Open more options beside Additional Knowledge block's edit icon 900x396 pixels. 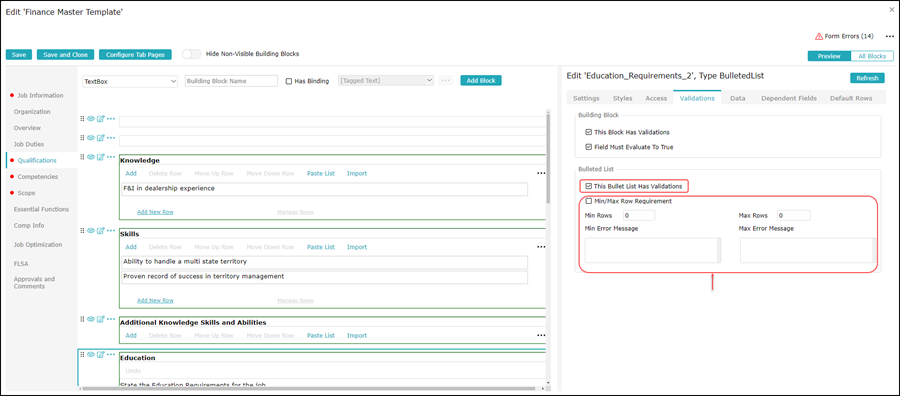click(x=111, y=319)
